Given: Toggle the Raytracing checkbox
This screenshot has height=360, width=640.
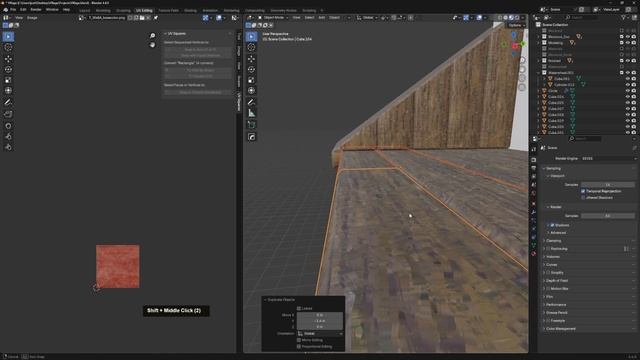Looking at the screenshot, I should tap(548, 249).
